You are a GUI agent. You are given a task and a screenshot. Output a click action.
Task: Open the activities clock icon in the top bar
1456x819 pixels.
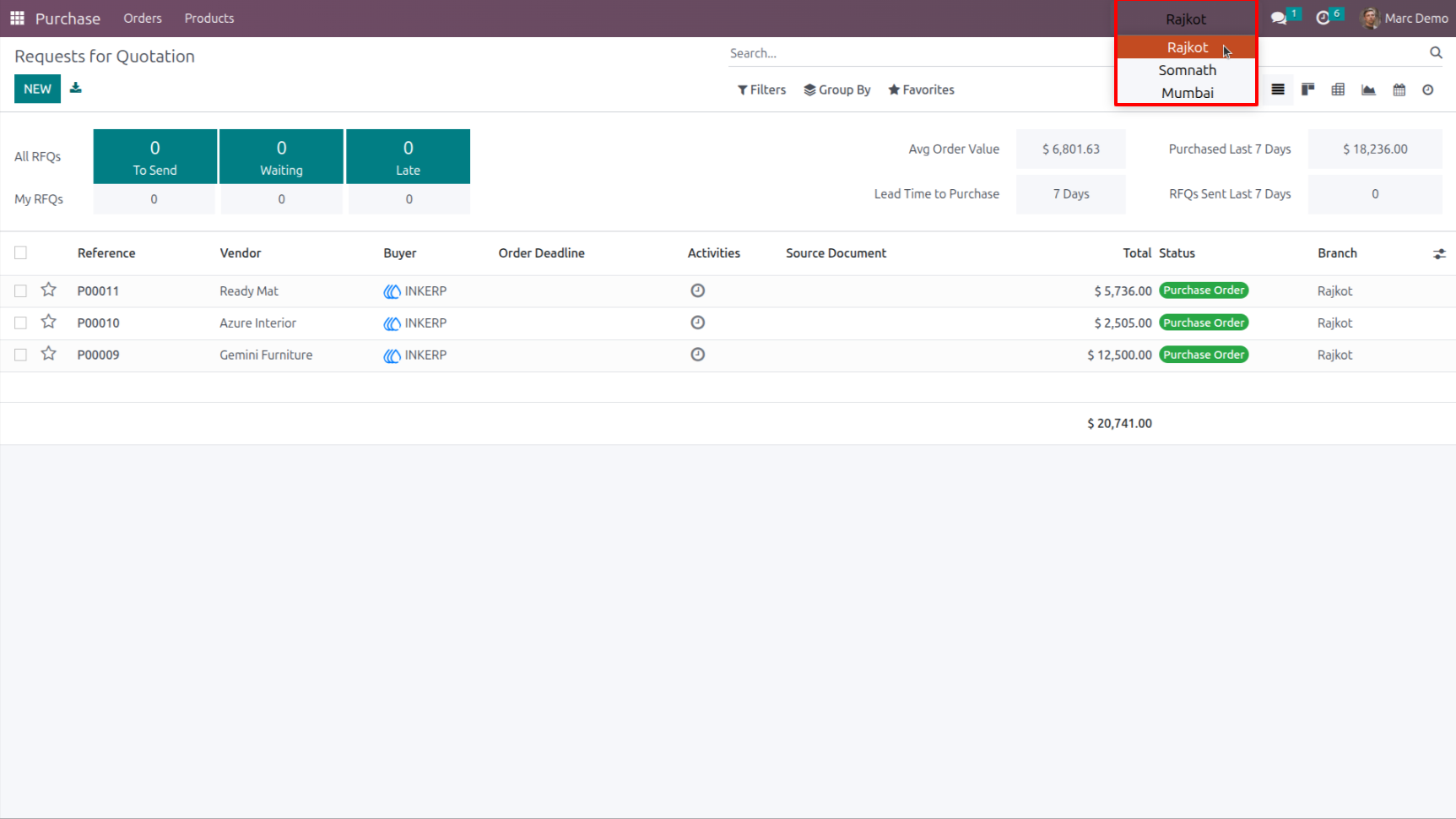tap(1323, 18)
